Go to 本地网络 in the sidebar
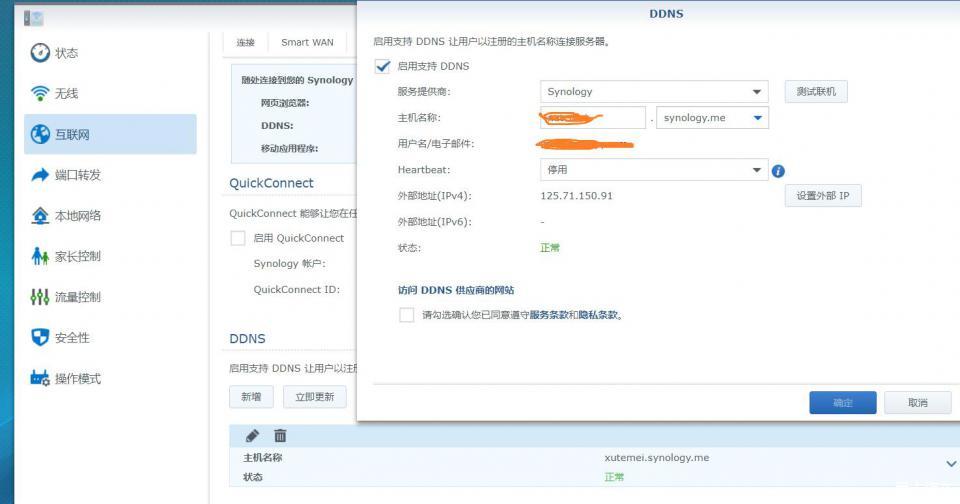Viewport: 960px width, 504px height. coord(78,216)
